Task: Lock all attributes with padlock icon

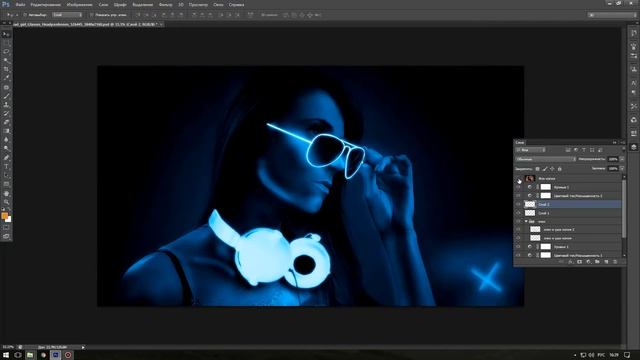Action: pos(560,169)
